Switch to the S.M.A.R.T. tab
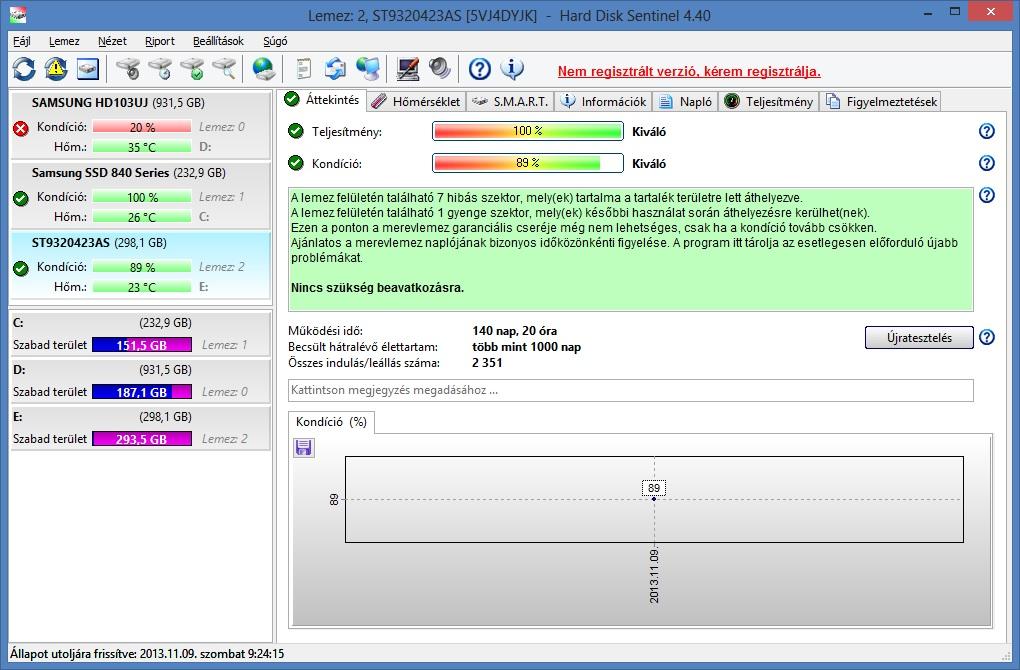The image size is (1020, 670). pyautogui.click(x=510, y=101)
